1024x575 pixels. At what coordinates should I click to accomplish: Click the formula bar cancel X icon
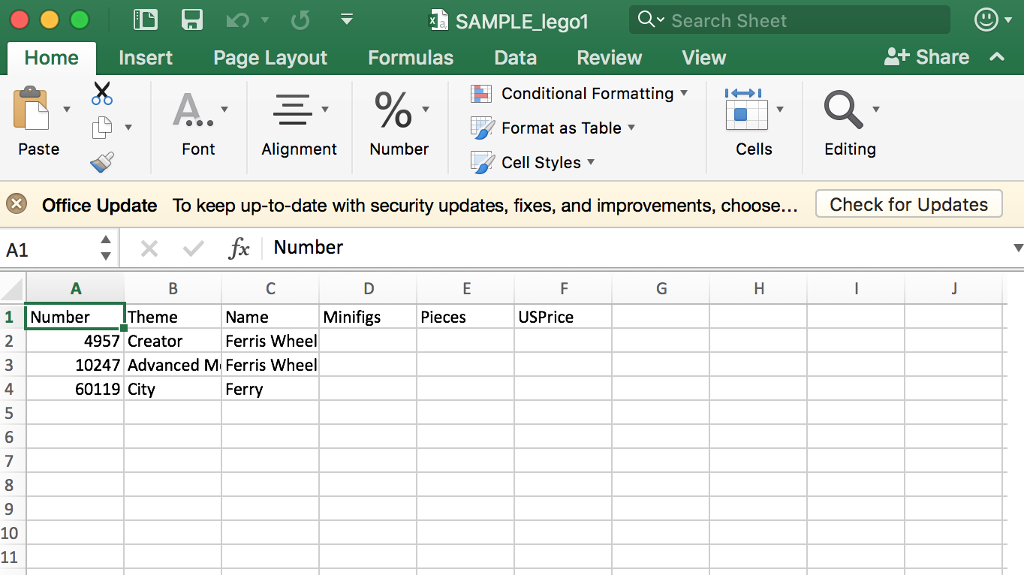[x=150, y=248]
